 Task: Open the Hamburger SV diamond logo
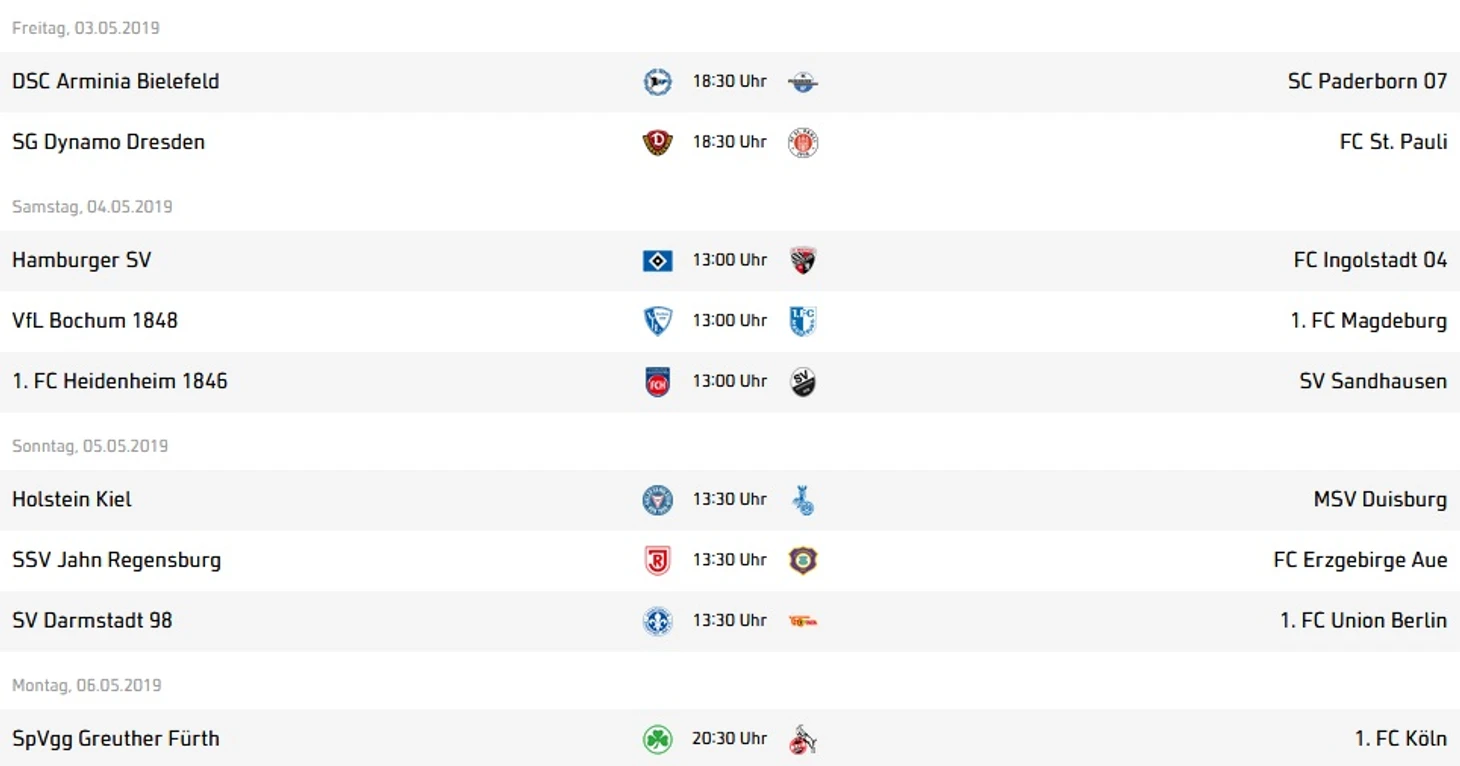(657, 261)
